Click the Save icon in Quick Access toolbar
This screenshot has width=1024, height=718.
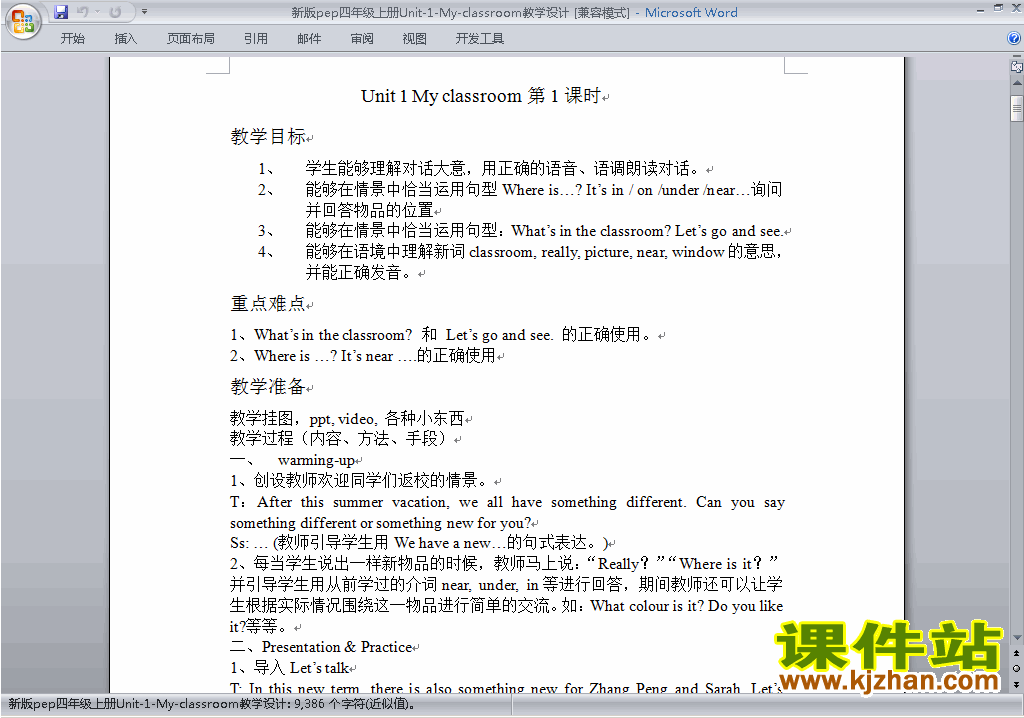pos(61,12)
